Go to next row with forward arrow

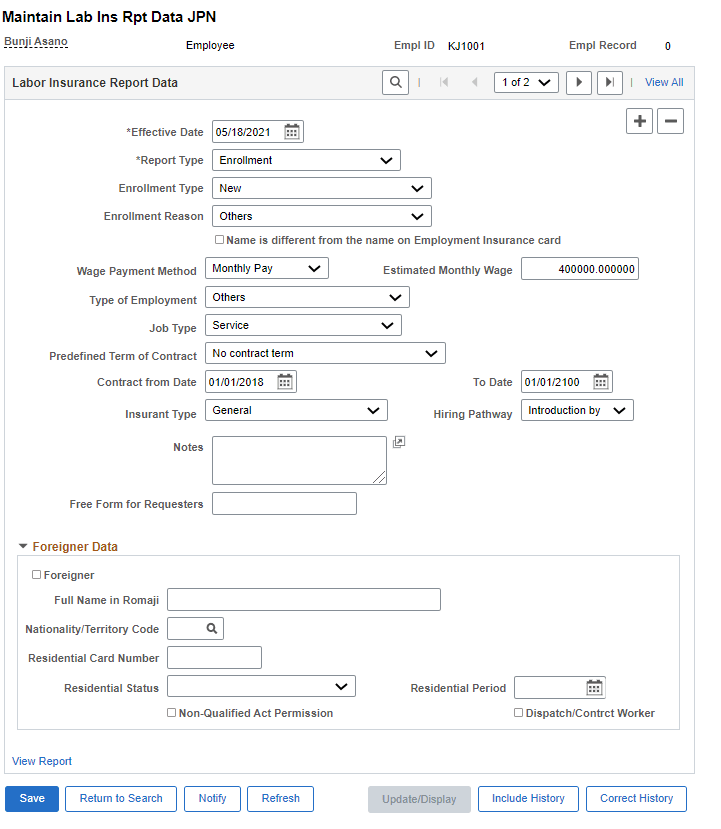(579, 82)
